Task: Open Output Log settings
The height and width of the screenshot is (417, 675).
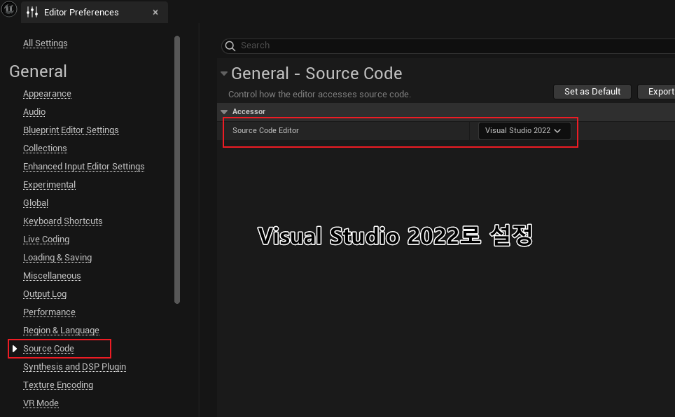Action: tap(45, 294)
